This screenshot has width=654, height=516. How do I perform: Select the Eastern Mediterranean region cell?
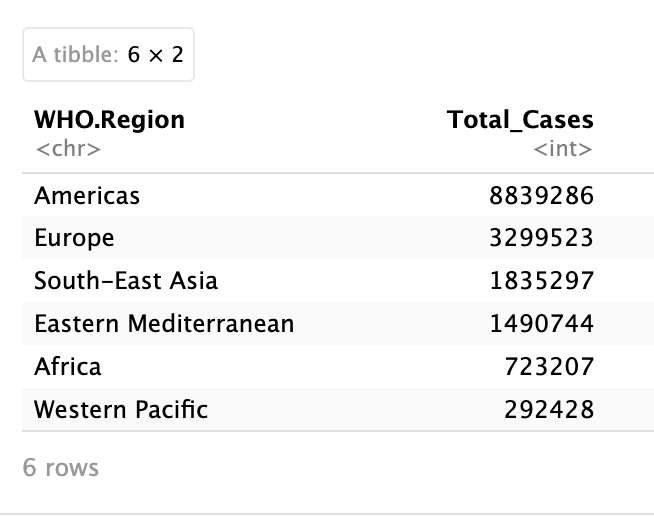click(164, 324)
